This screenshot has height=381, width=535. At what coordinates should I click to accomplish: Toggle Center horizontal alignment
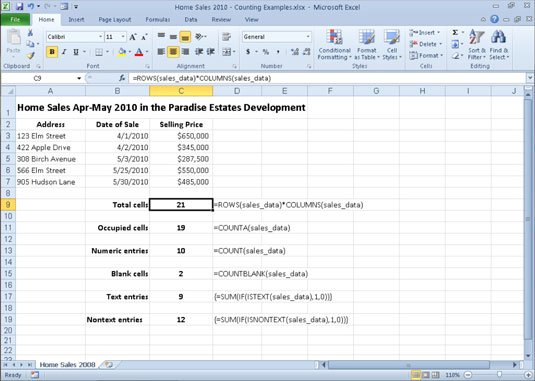pyautogui.click(x=173, y=52)
